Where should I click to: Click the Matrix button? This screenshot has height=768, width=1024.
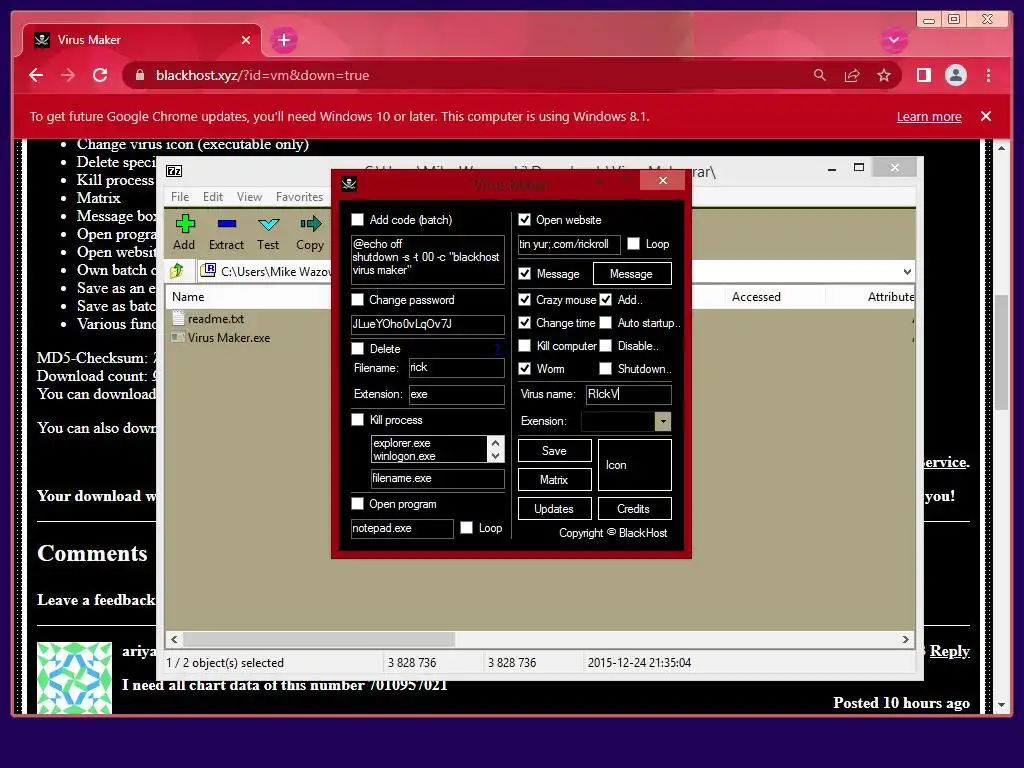point(554,479)
